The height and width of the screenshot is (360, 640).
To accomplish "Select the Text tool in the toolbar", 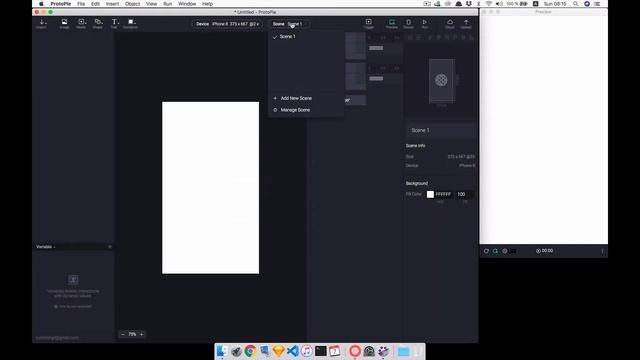I will (x=114, y=24).
